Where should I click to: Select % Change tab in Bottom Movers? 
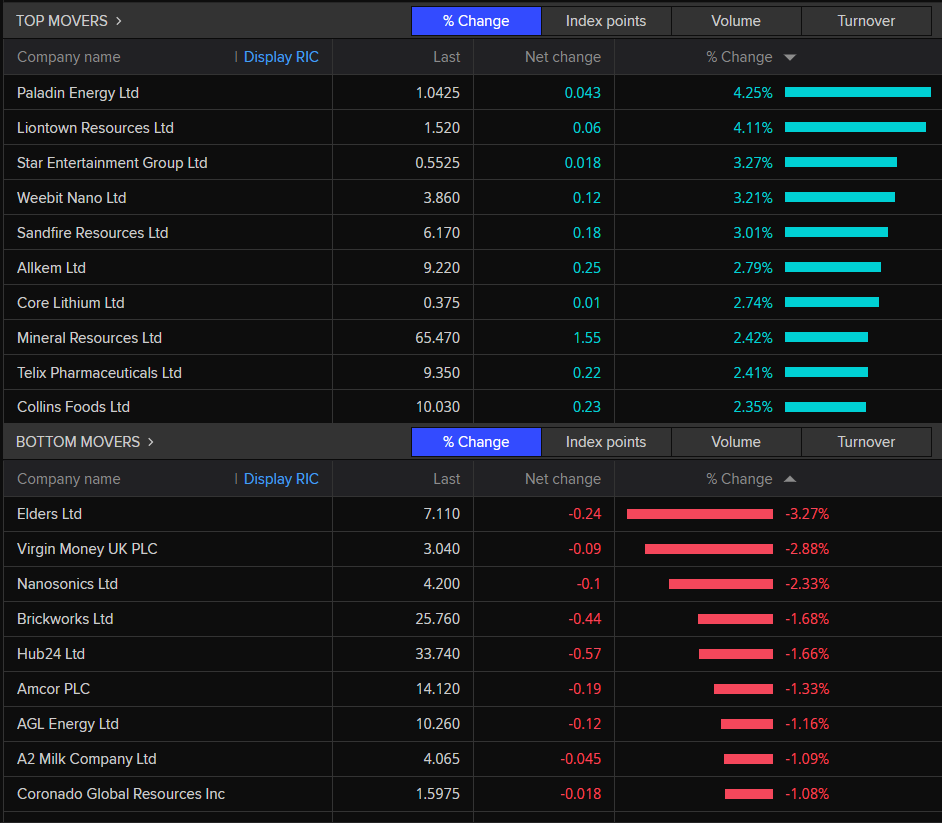476,442
